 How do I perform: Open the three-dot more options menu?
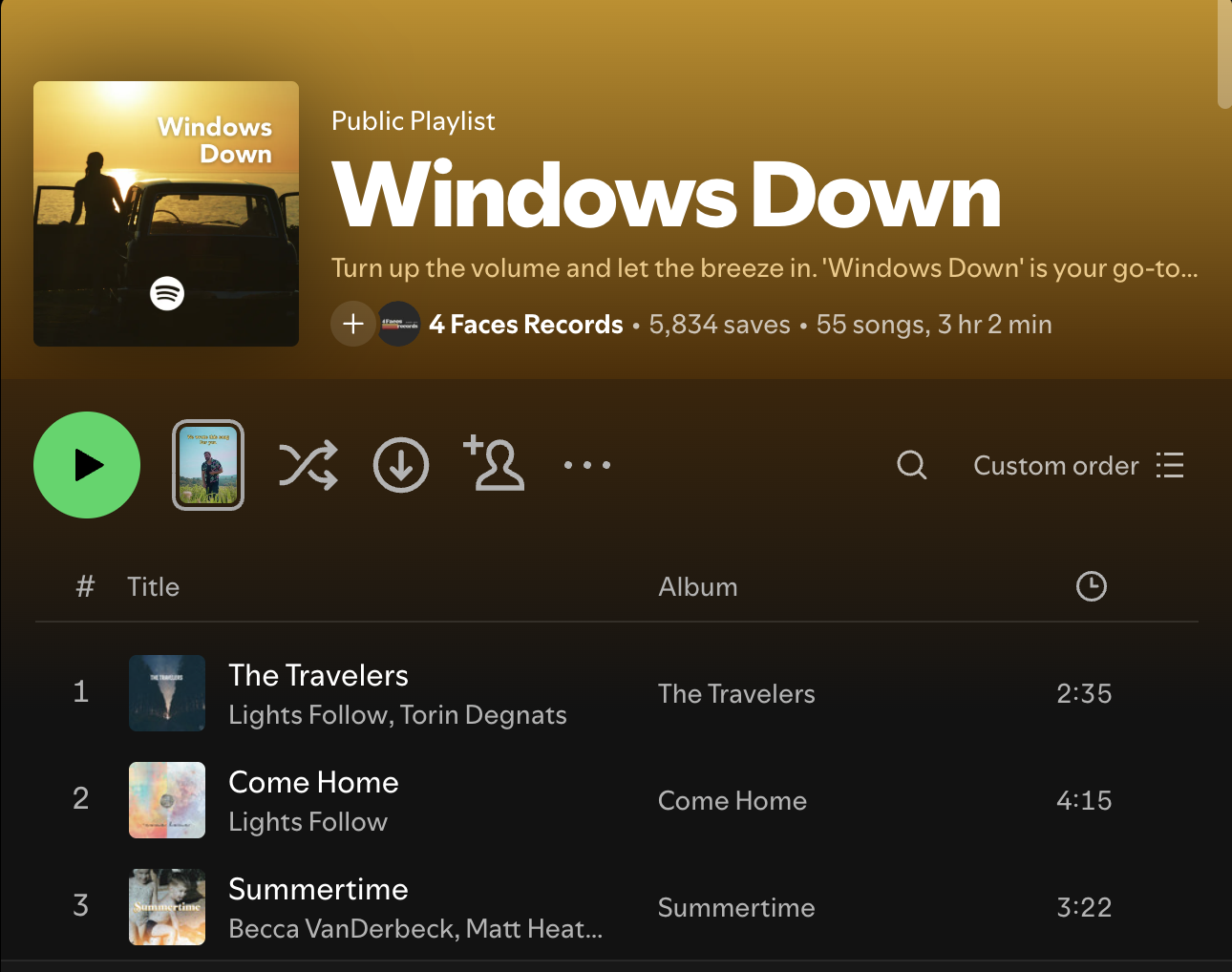[x=586, y=465]
